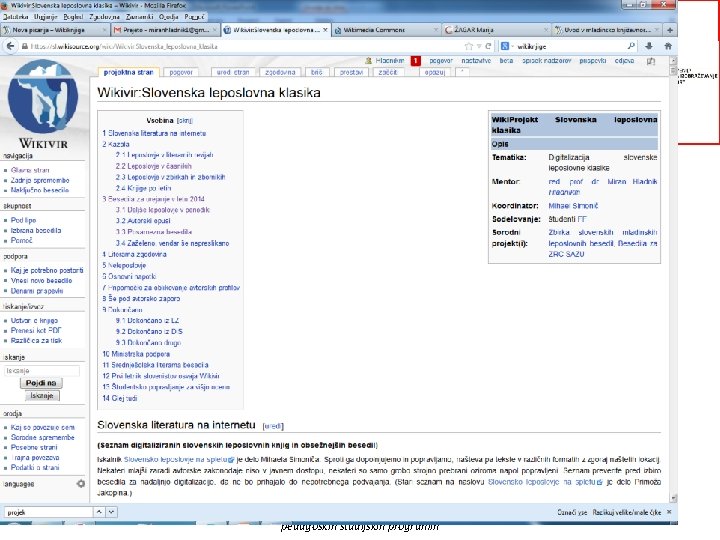
Task: Click the URL address bar
Action: pyautogui.click(x=243, y=46)
